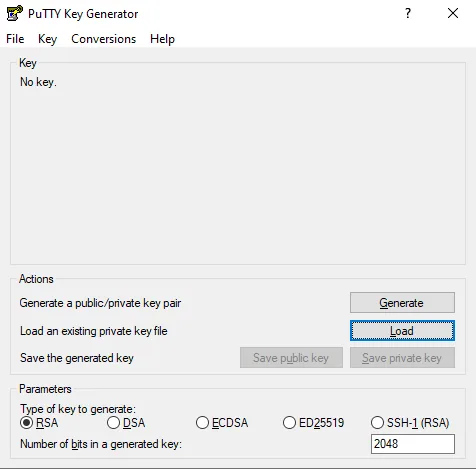This screenshot has height=469, width=476.
Task: Open the File menu
Action: [15, 39]
